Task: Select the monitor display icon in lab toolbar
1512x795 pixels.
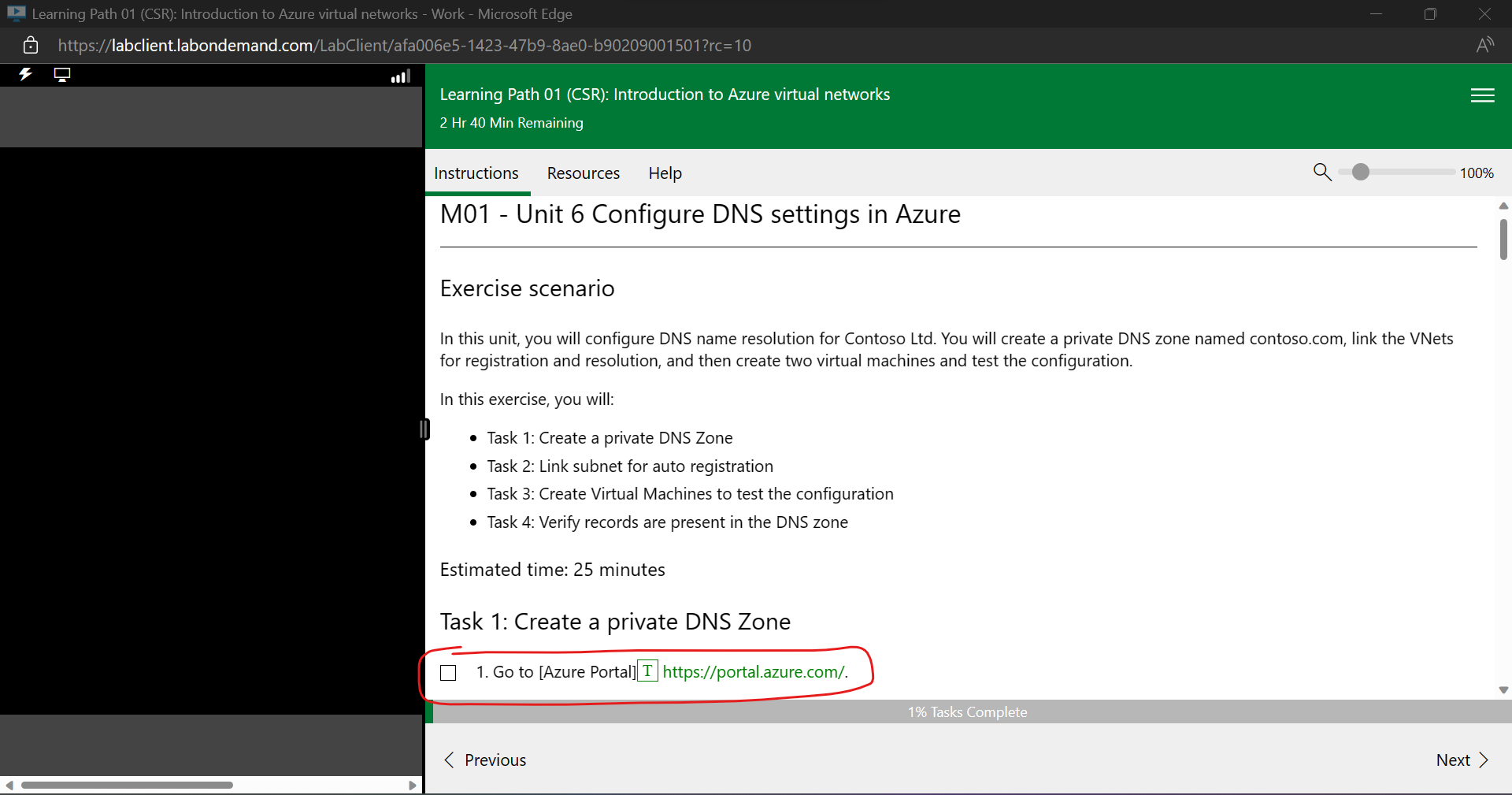Action: coord(62,75)
